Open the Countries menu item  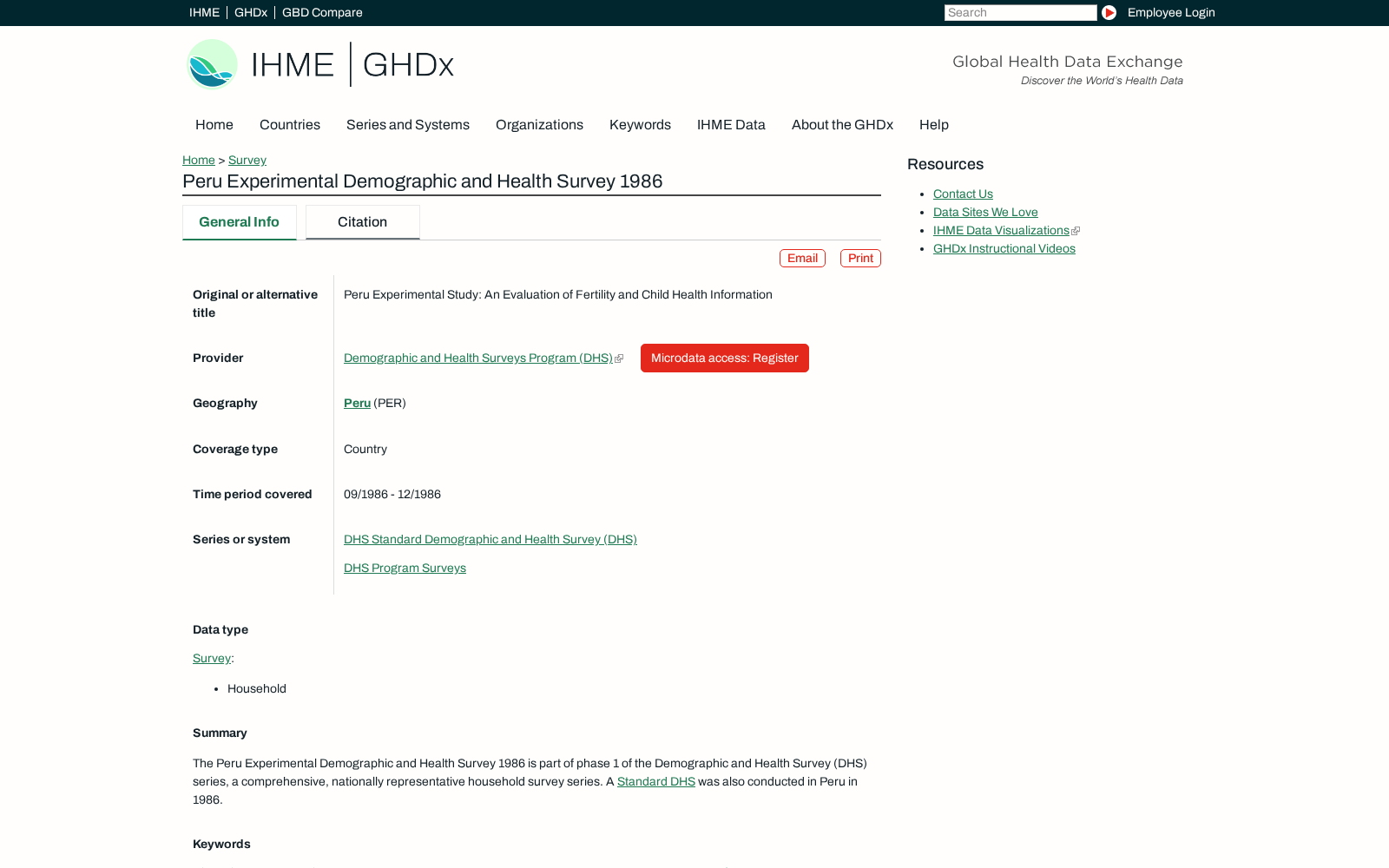(x=290, y=125)
